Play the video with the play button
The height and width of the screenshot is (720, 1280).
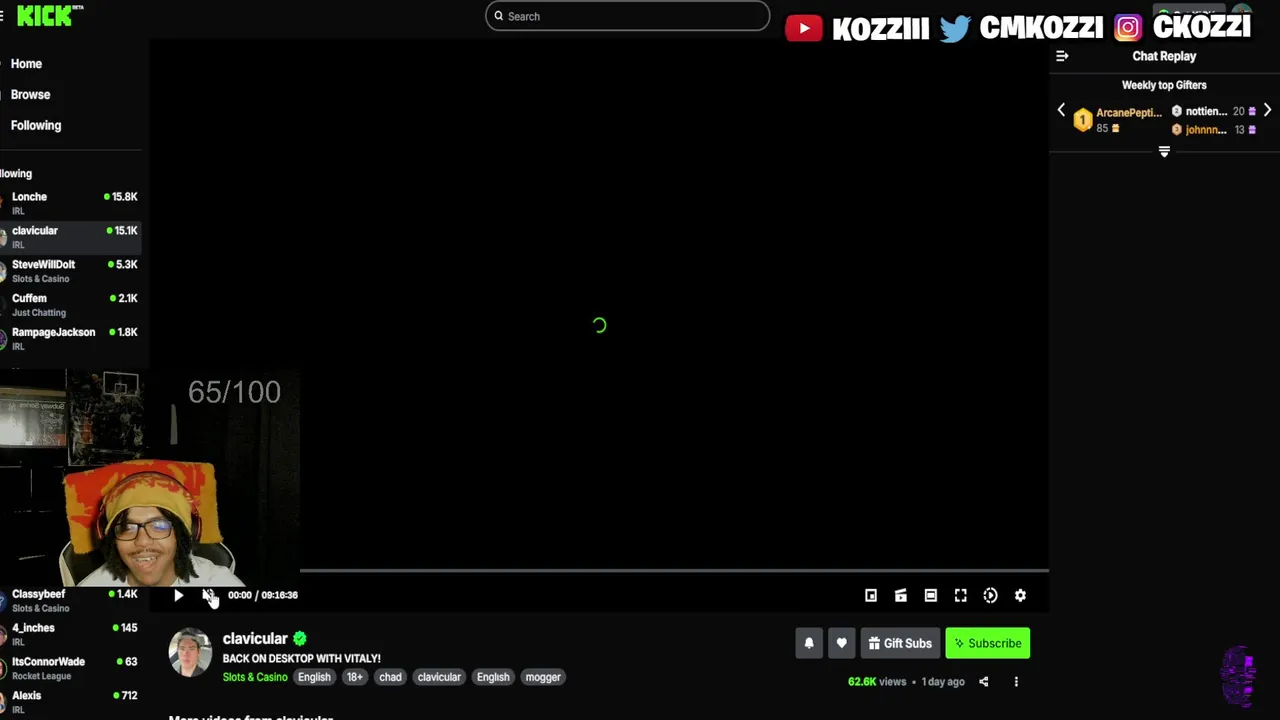178,595
